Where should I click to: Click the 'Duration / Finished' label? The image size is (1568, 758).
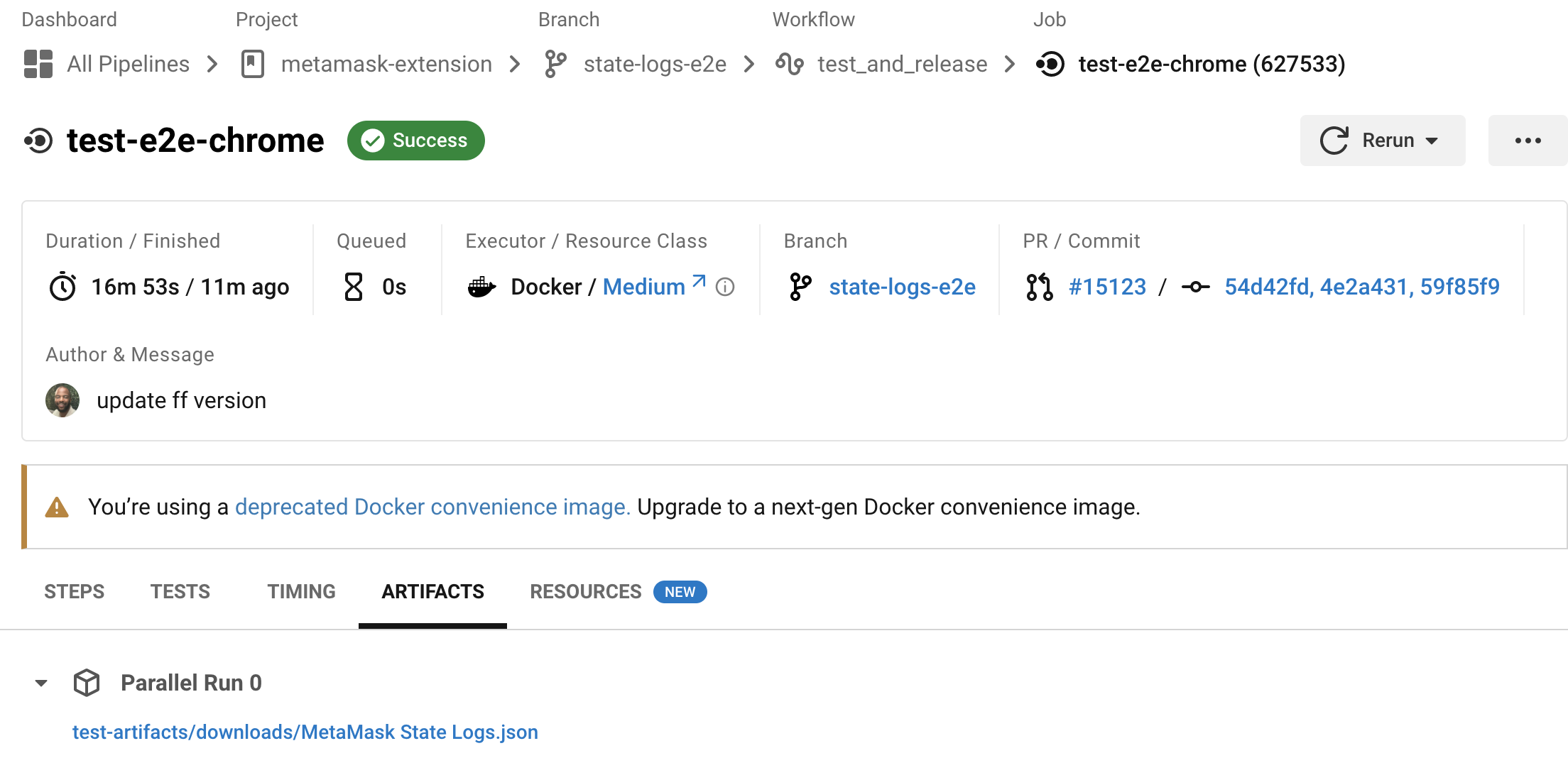click(133, 241)
